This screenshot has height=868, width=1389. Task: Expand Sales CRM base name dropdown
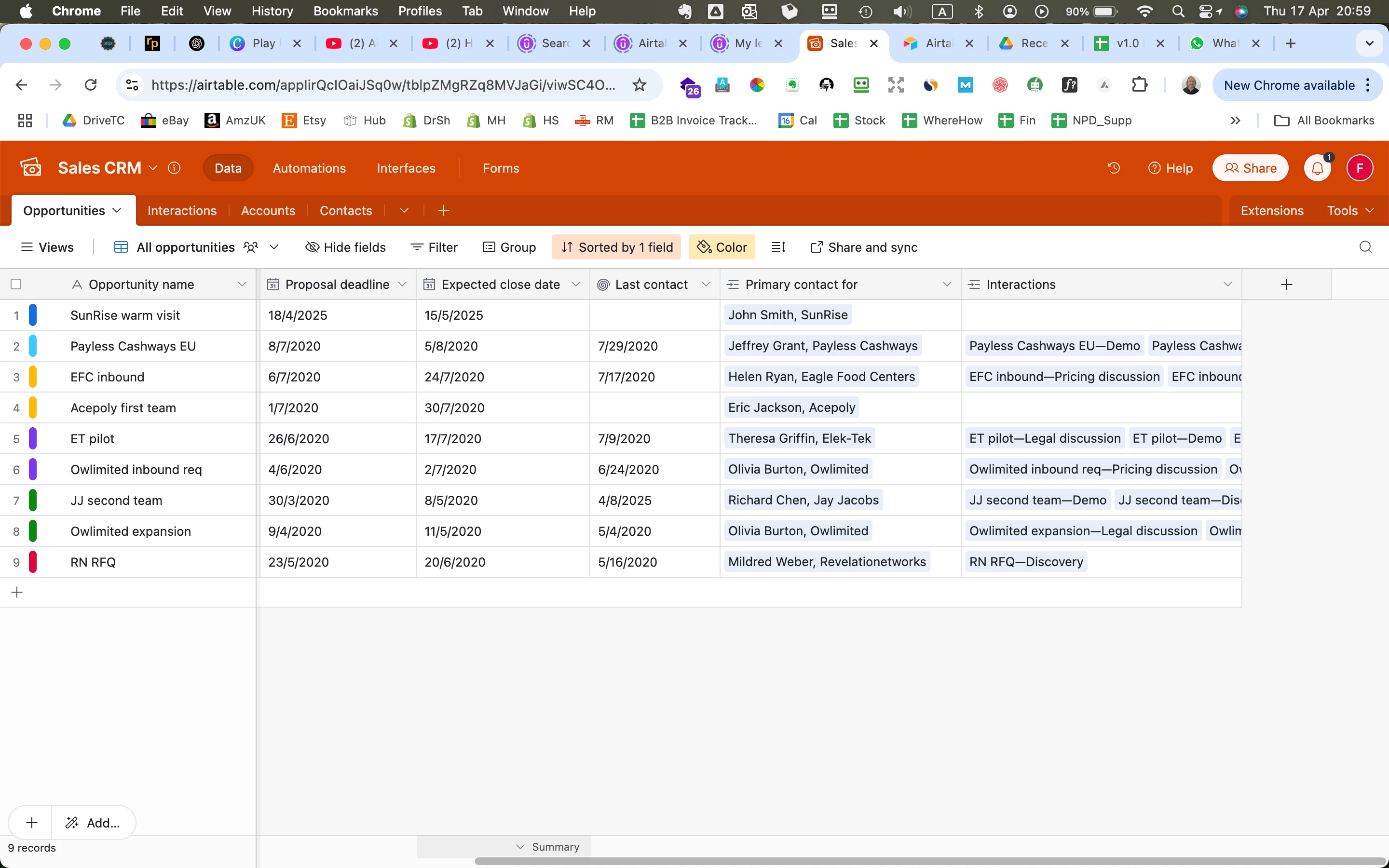pyautogui.click(x=153, y=168)
